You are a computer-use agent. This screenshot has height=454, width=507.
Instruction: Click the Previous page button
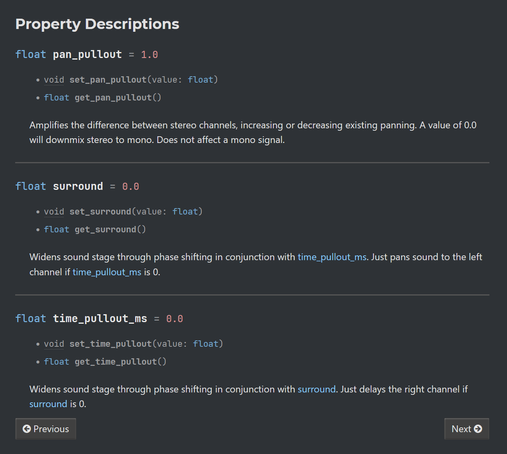(46, 429)
